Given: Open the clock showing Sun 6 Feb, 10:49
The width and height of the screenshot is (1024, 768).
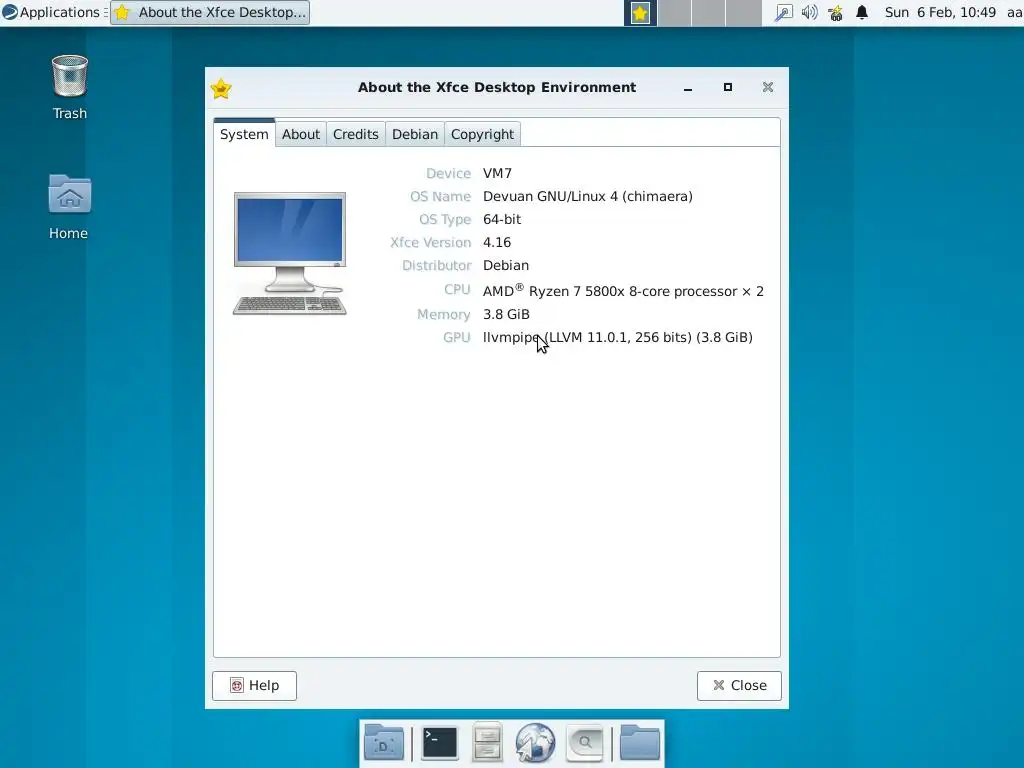Looking at the screenshot, I should pyautogui.click(x=940, y=12).
